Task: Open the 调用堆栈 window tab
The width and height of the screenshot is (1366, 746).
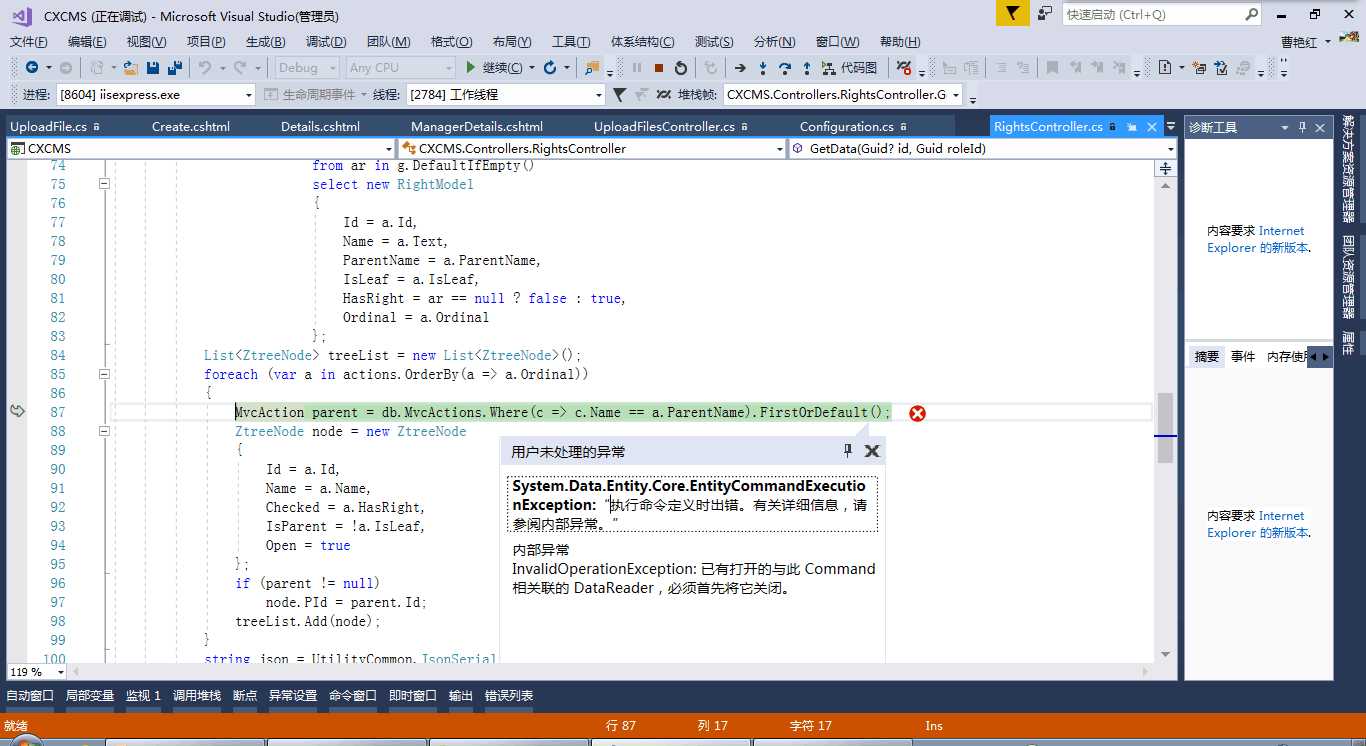Action: pyautogui.click(x=197, y=696)
